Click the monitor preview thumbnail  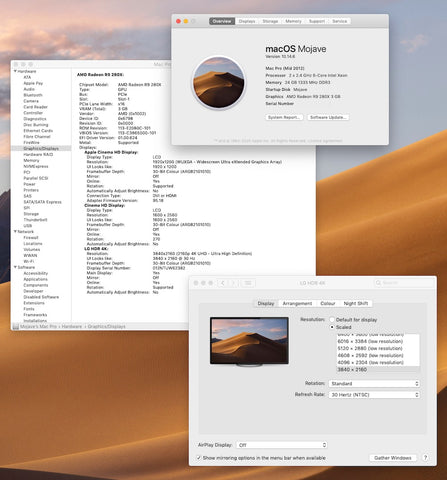tap(249, 341)
